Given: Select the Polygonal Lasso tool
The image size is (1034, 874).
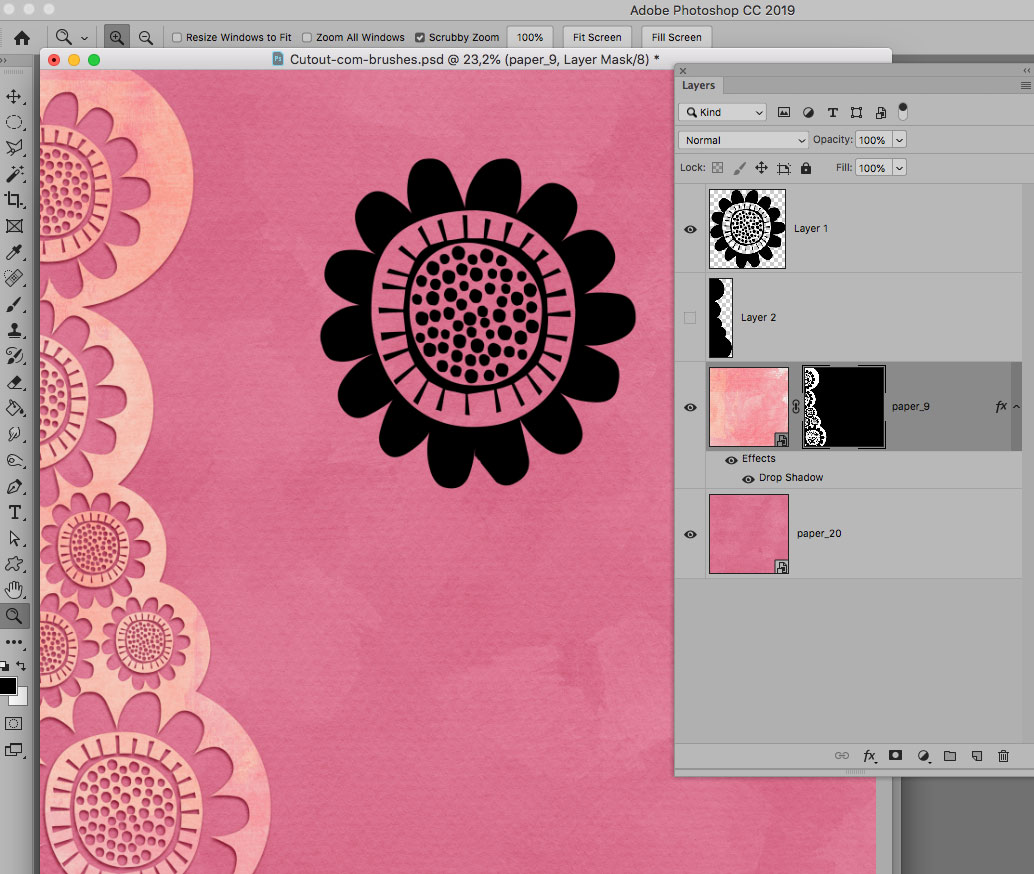Looking at the screenshot, I should [x=14, y=148].
